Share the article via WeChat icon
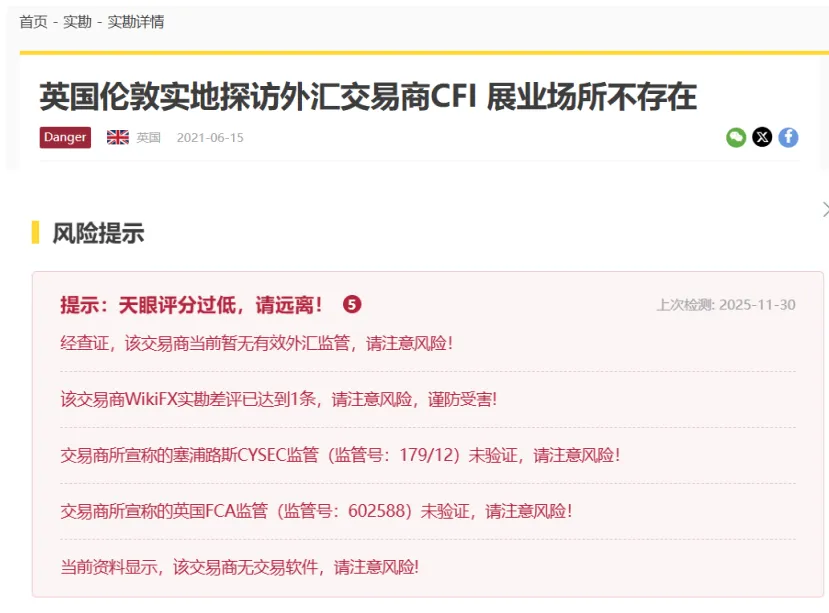The height and width of the screenshot is (613, 829). (x=735, y=138)
